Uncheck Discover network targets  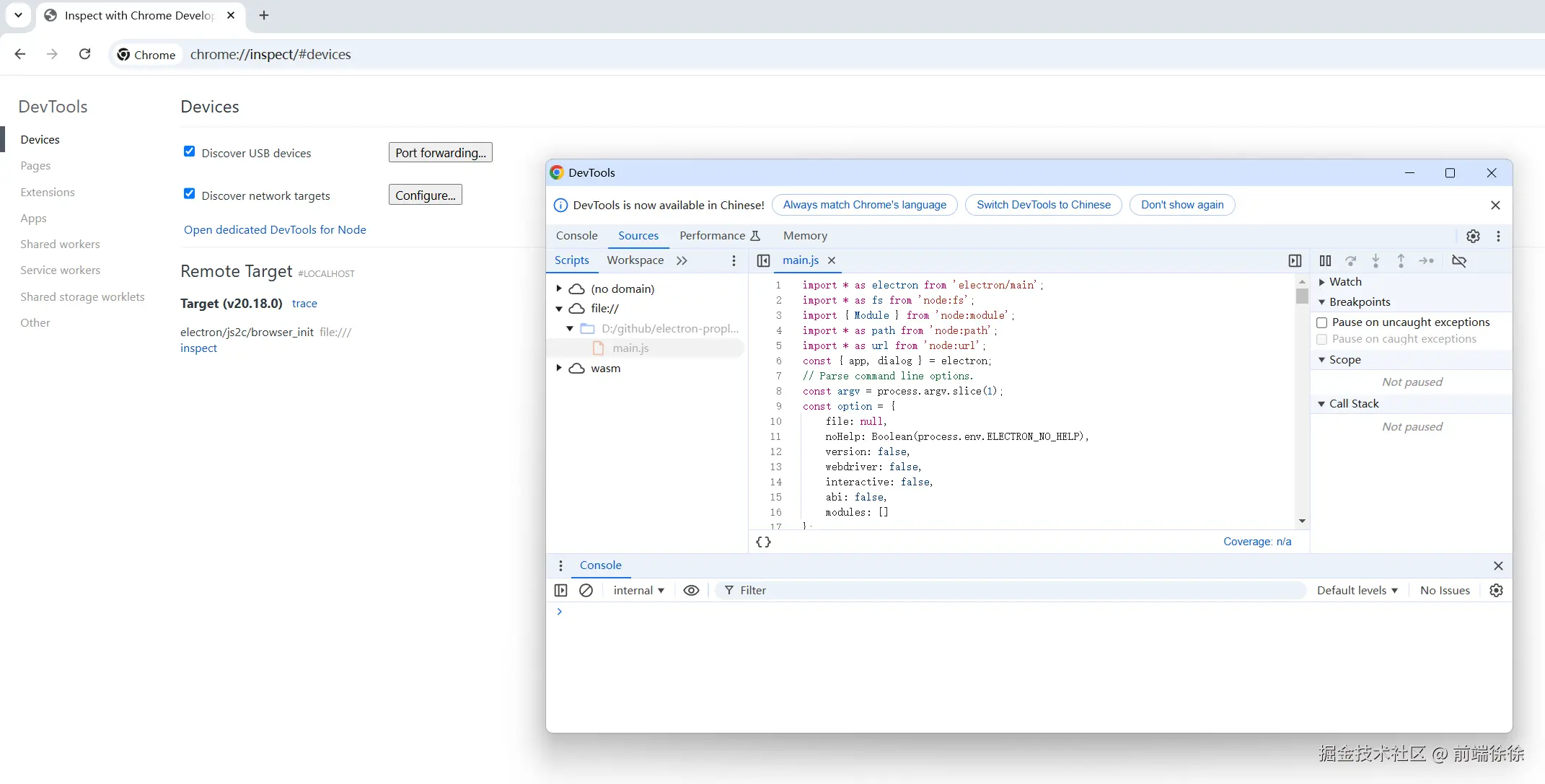pyautogui.click(x=190, y=194)
